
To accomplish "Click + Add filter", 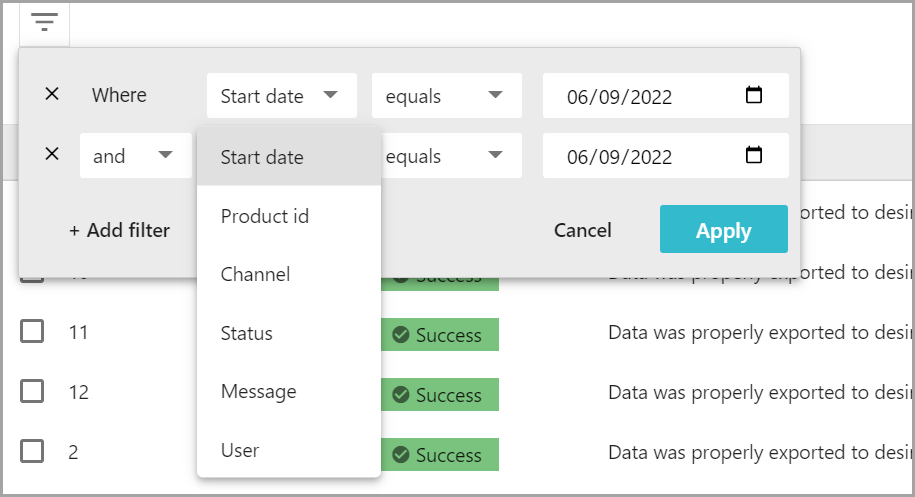I will (119, 230).
